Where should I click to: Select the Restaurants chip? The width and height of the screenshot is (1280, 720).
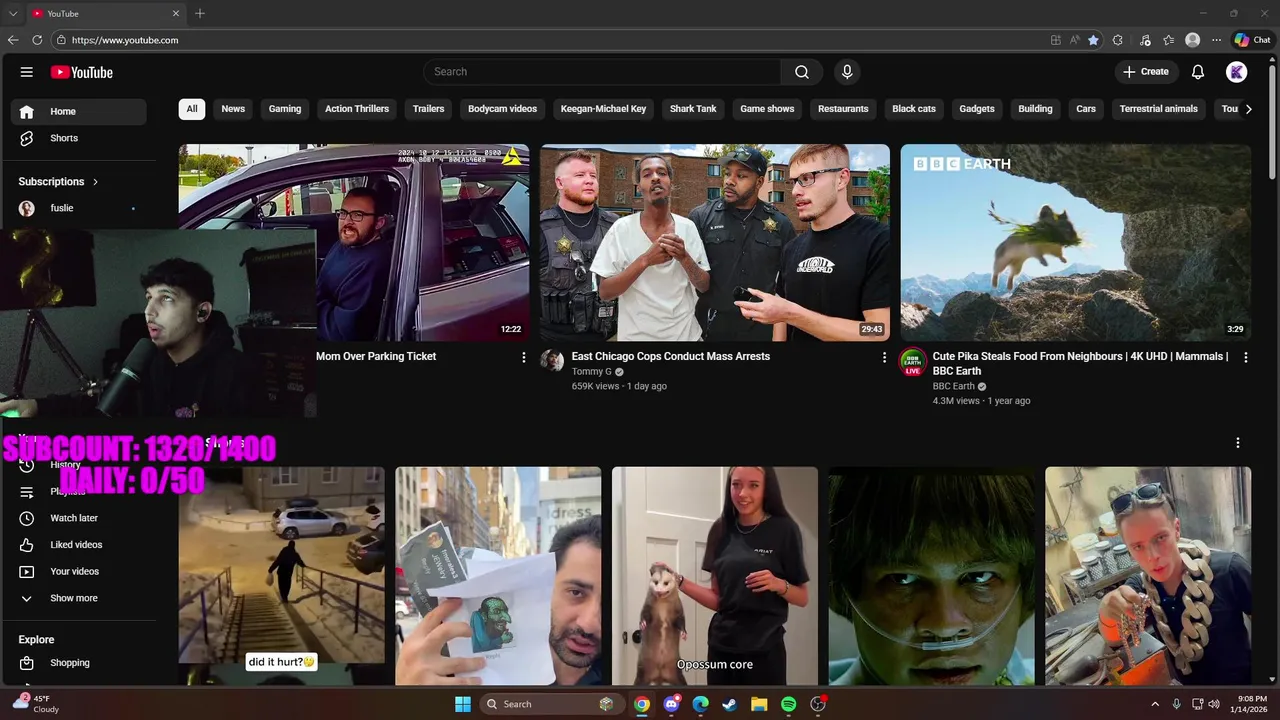tap(843, 109)
